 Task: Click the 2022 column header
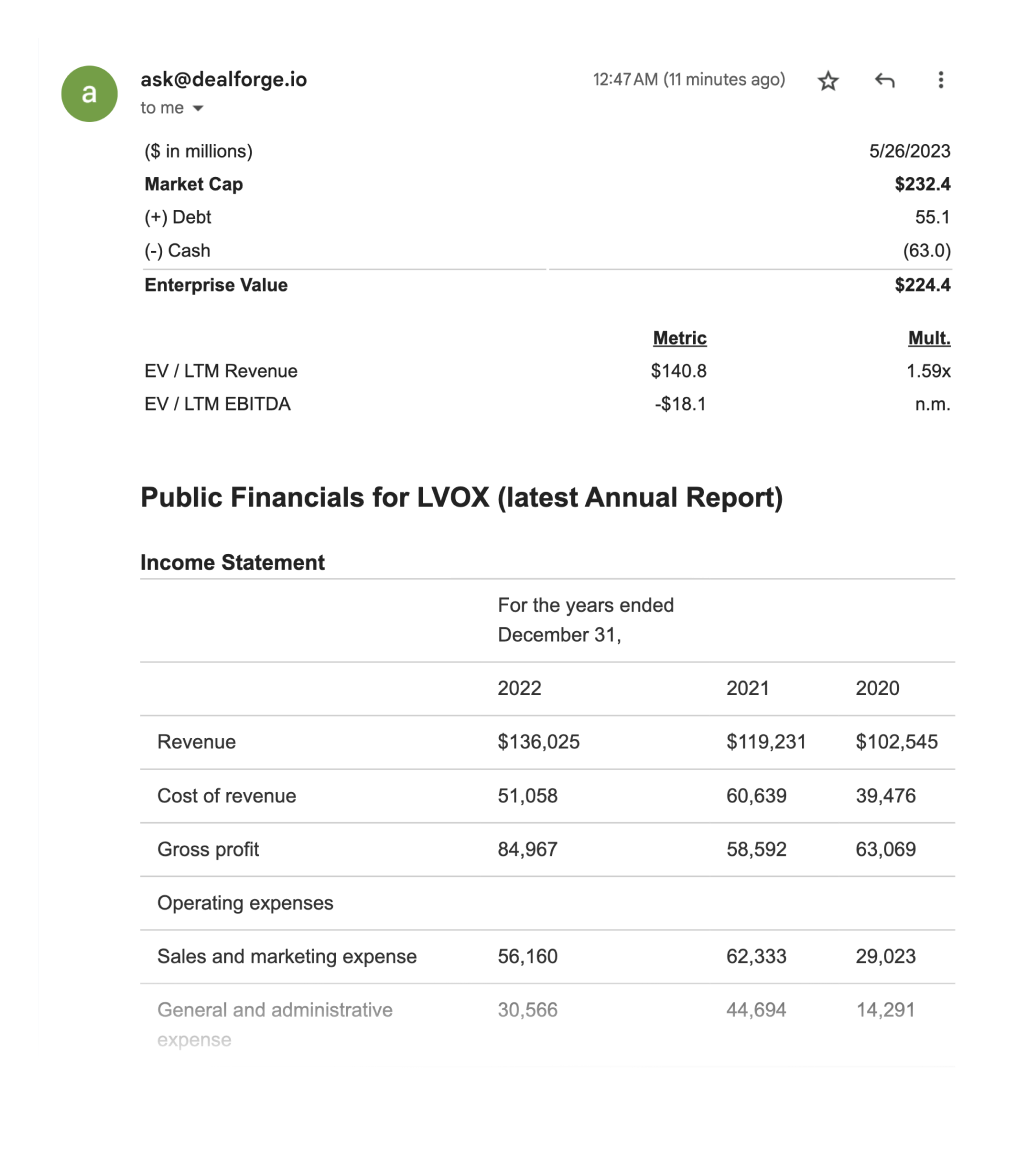(519, 689)
